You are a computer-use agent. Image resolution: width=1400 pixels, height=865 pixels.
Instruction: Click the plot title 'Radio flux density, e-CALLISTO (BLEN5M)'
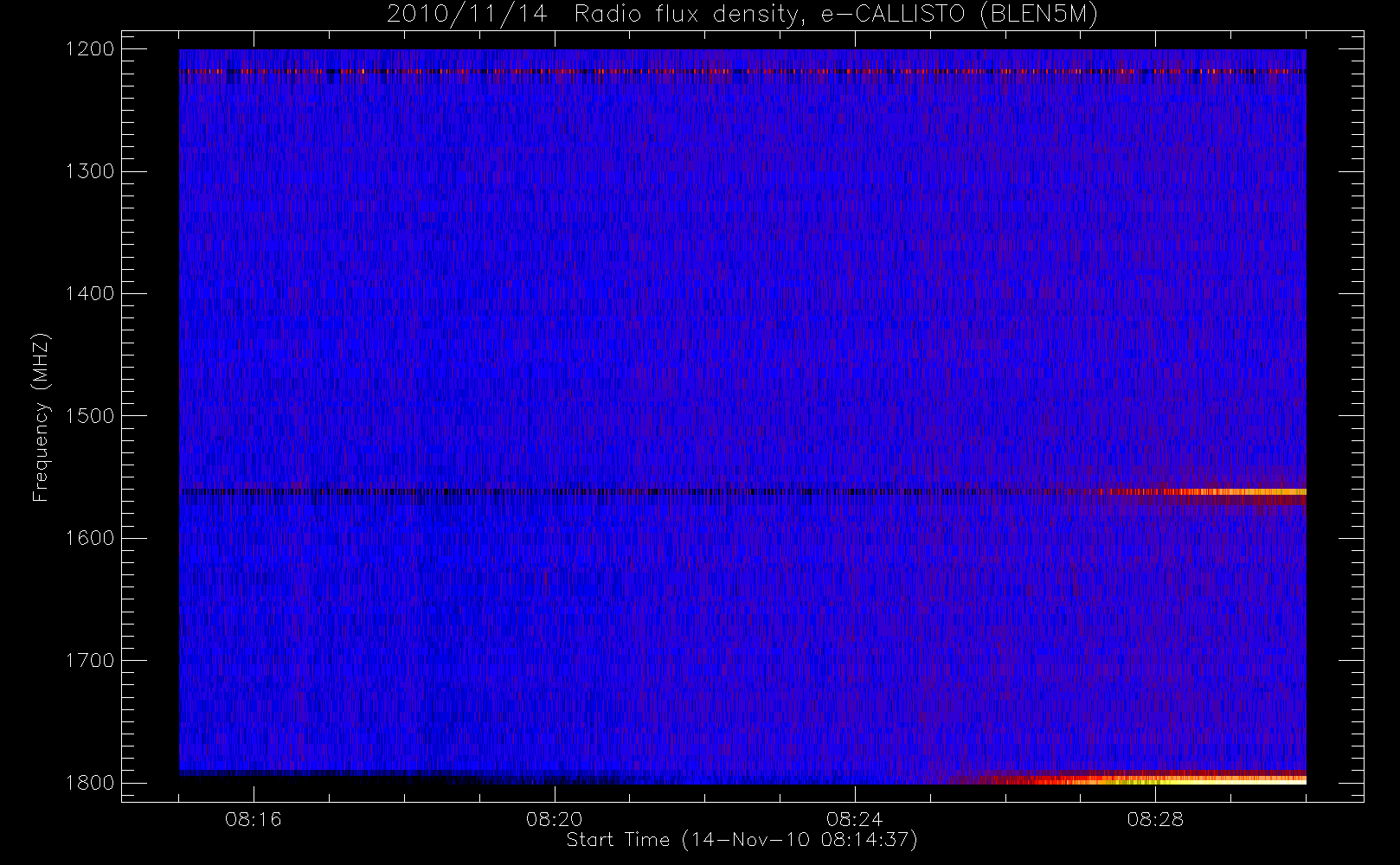tap(836, 15)
